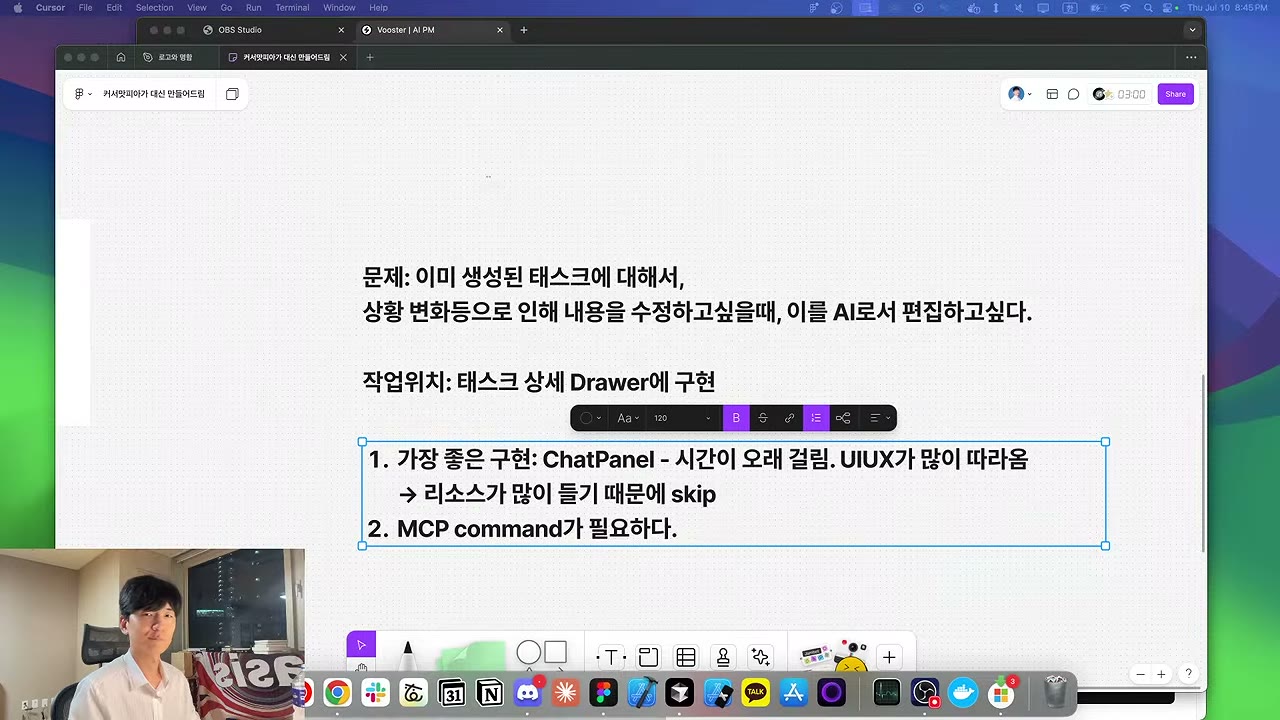This screenshot has width=1280, height=720.
Task: Switch to the 로고와 명함 tab
Action: tap(175, 57)
